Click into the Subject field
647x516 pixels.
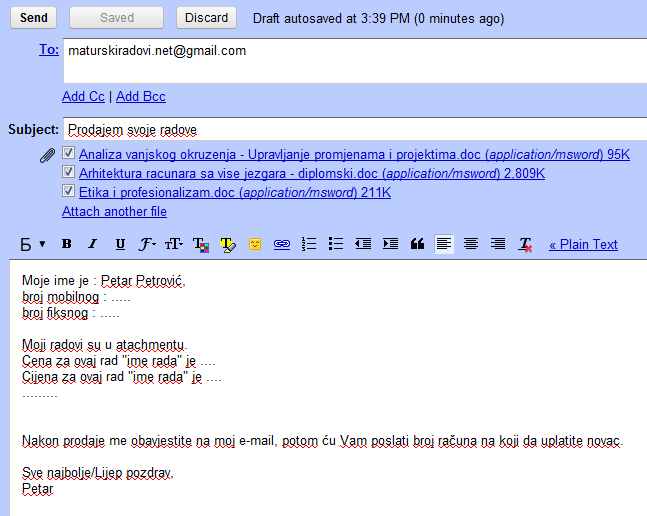click(350, 130)
